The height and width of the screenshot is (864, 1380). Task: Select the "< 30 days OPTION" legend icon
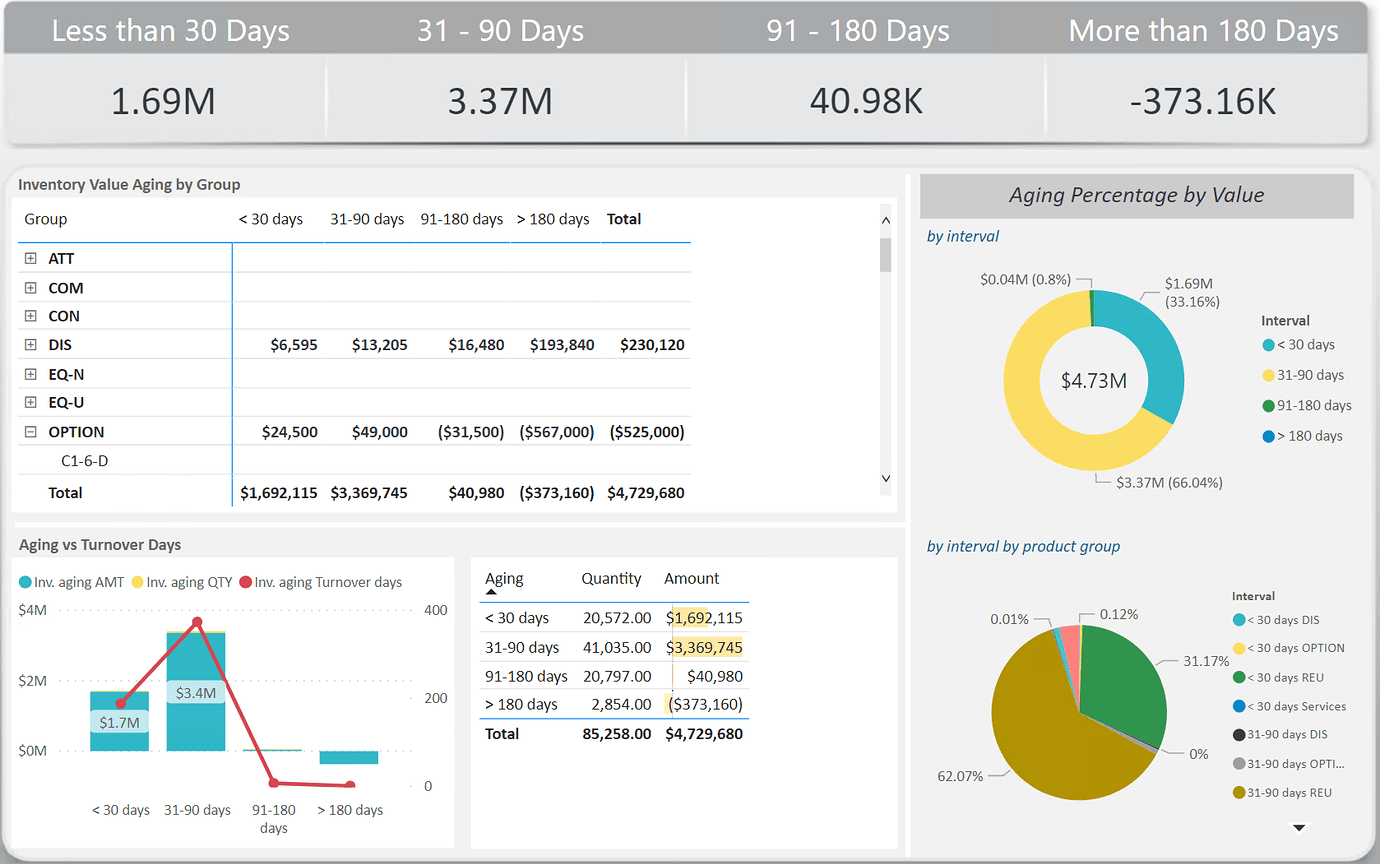coord(1237,647)
